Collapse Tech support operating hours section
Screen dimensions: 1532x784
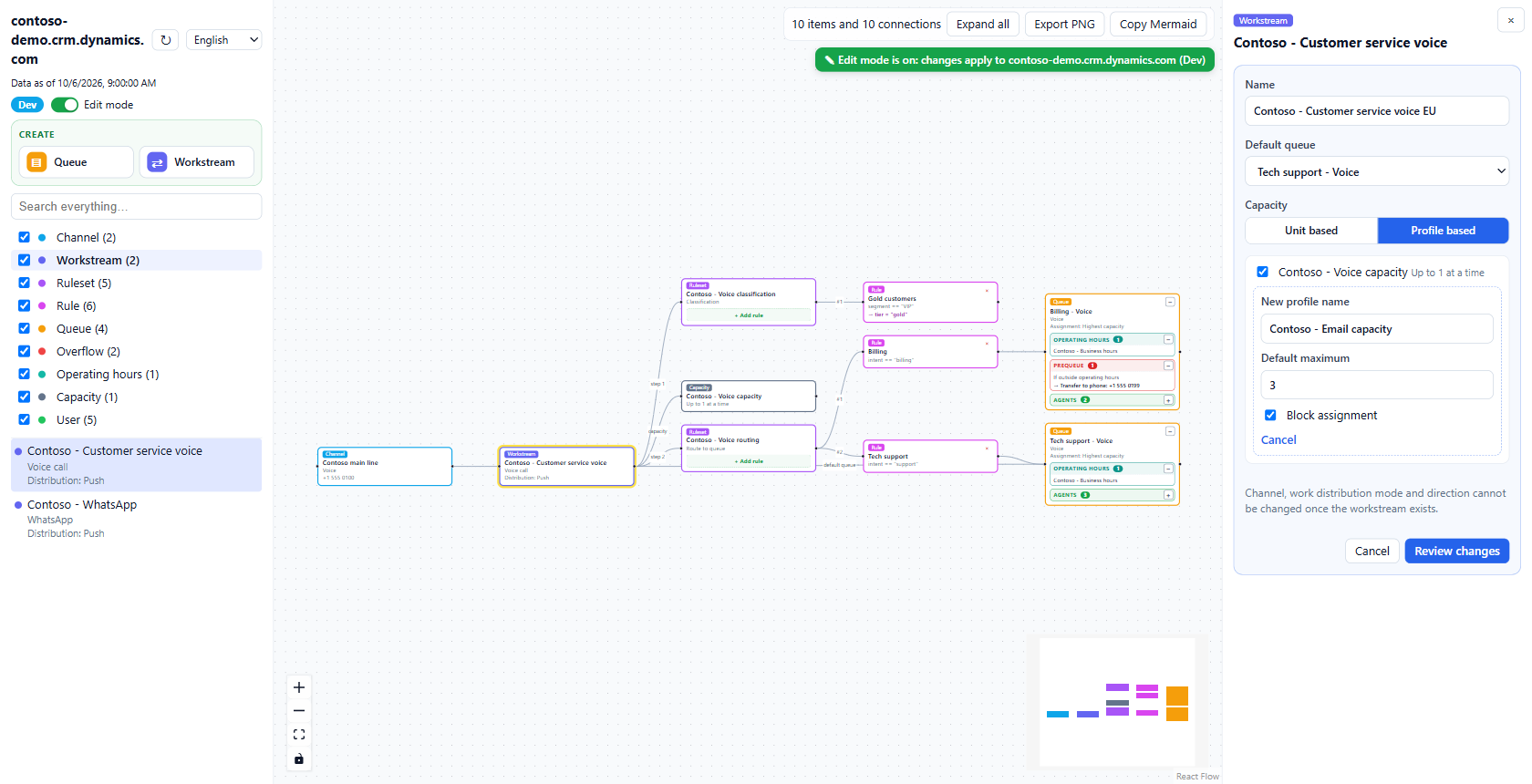click(1168, 469)
